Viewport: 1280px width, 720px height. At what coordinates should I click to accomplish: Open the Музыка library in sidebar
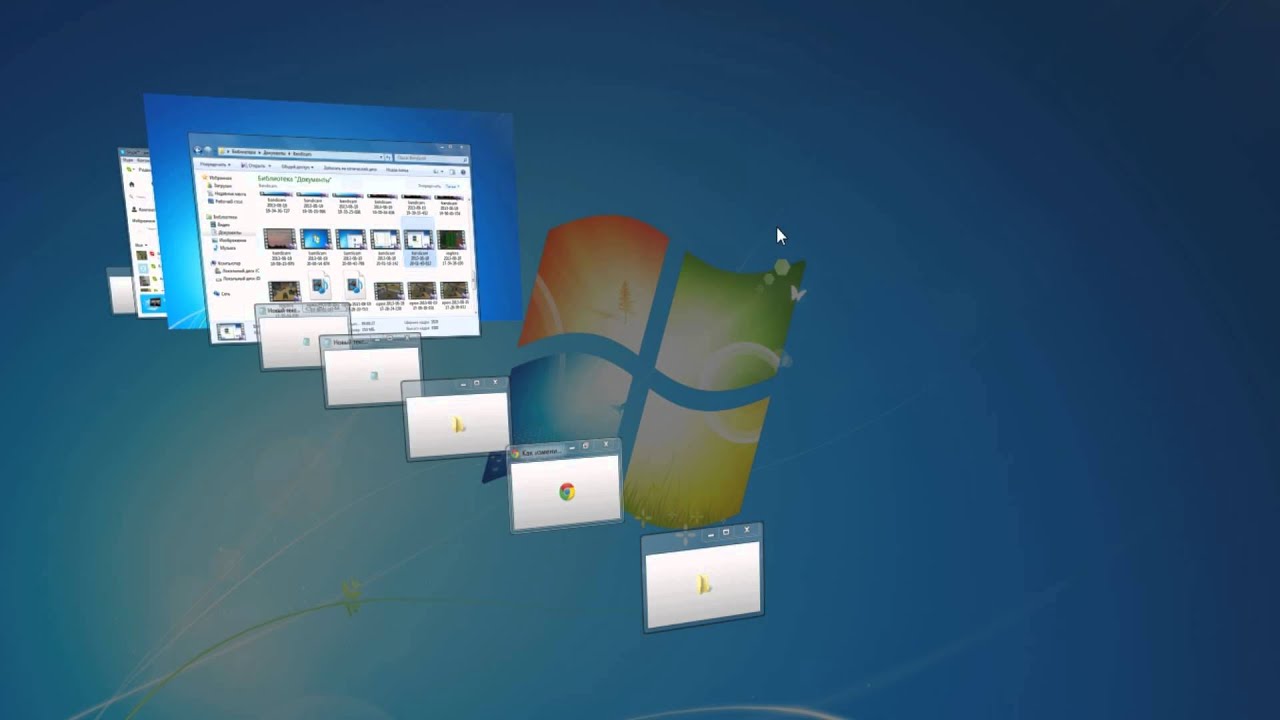pos(229,247)
